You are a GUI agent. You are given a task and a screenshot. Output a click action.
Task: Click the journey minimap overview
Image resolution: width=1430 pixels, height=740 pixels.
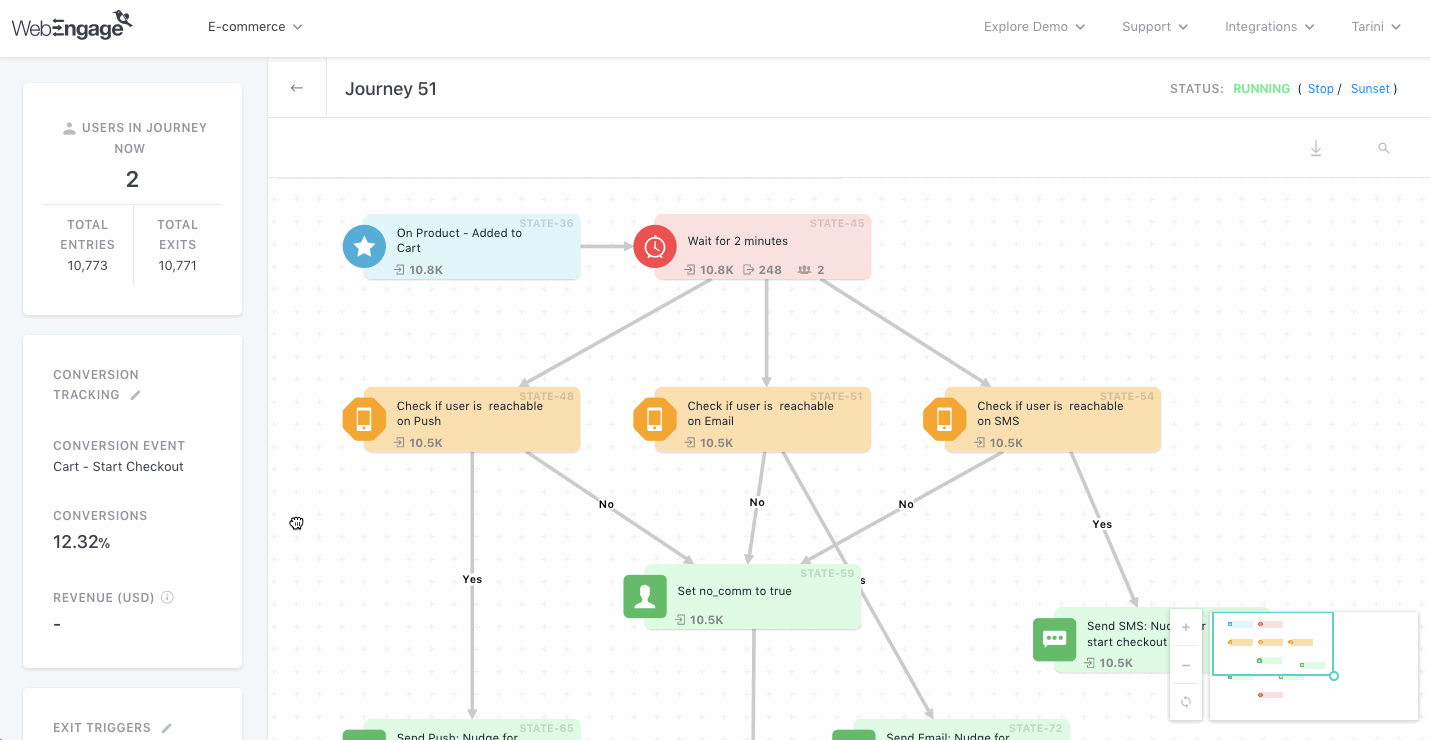click(x=1314, y=665)
